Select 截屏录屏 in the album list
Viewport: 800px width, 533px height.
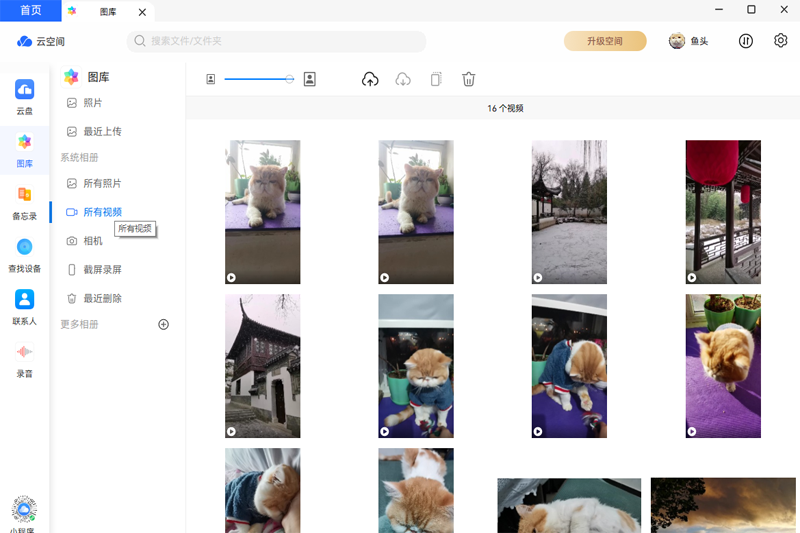point(102,270)
